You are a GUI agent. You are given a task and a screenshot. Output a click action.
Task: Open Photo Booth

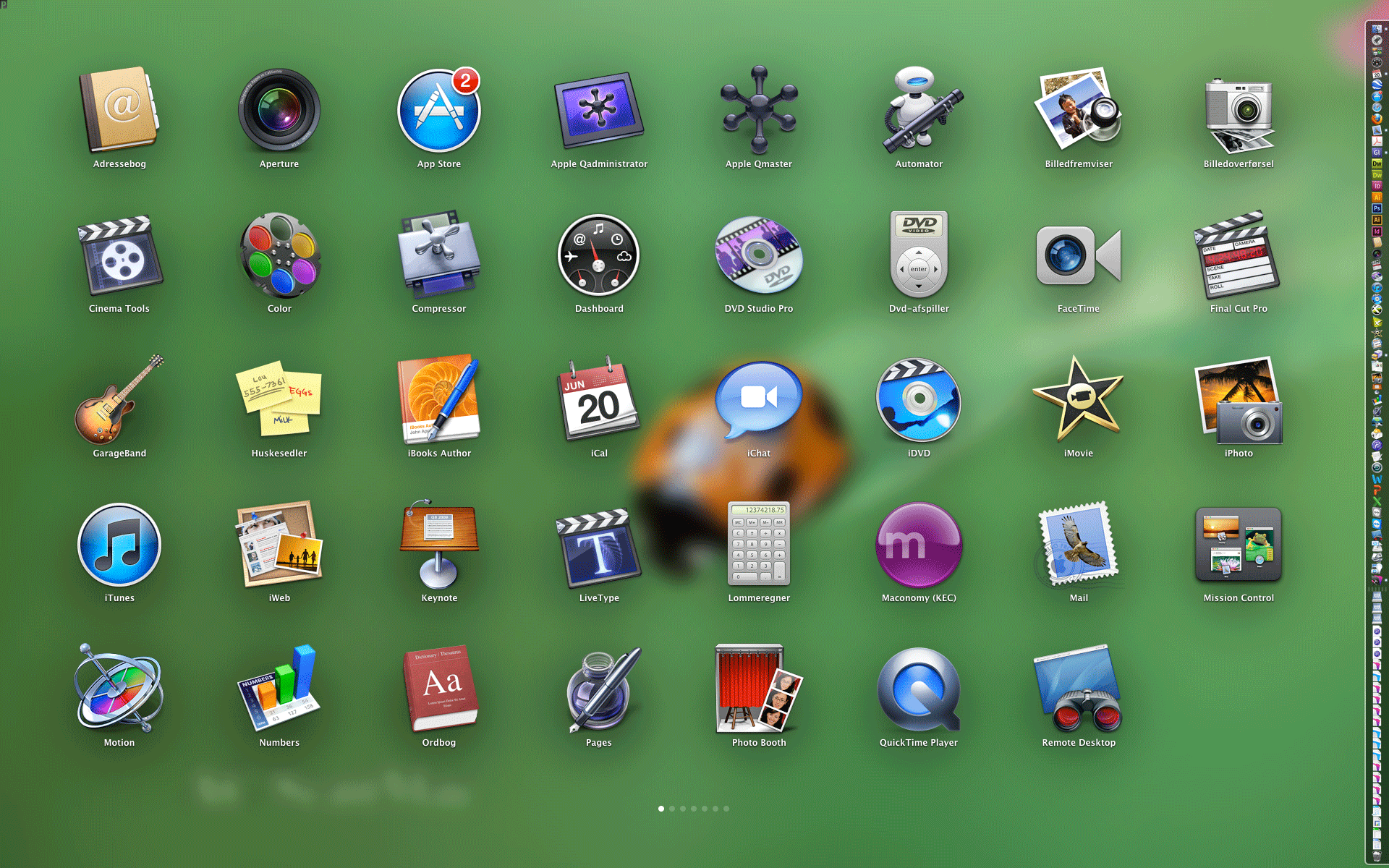pos(758,689)
